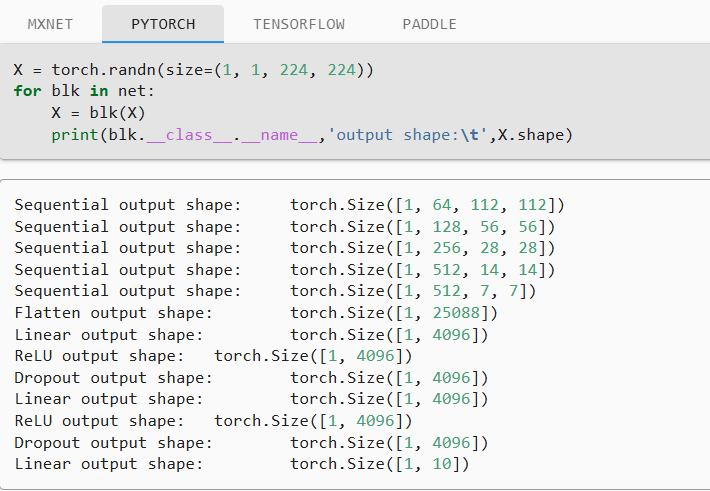Screen dimensions: 710x491
Task: Click output line with torch.Size([1, 512, 7, 7])
Action: pyautogui.click(x=275, y=291)
